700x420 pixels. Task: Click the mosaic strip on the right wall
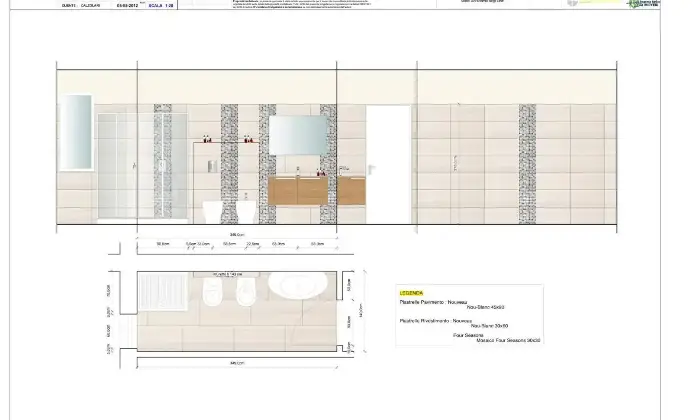(x=525, y=165)
